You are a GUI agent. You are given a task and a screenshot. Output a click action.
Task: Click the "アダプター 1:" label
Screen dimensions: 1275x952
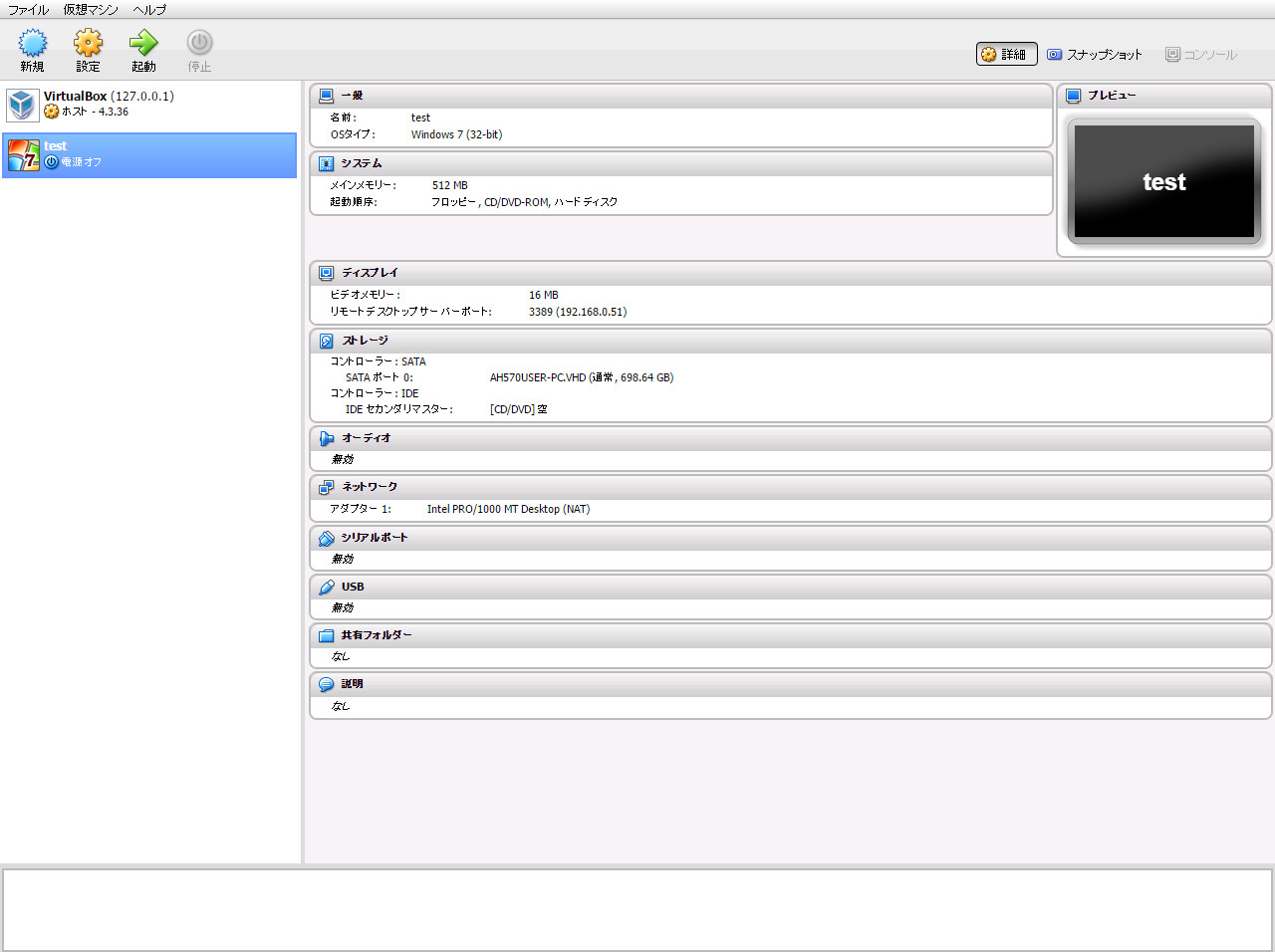click(361, 509)
